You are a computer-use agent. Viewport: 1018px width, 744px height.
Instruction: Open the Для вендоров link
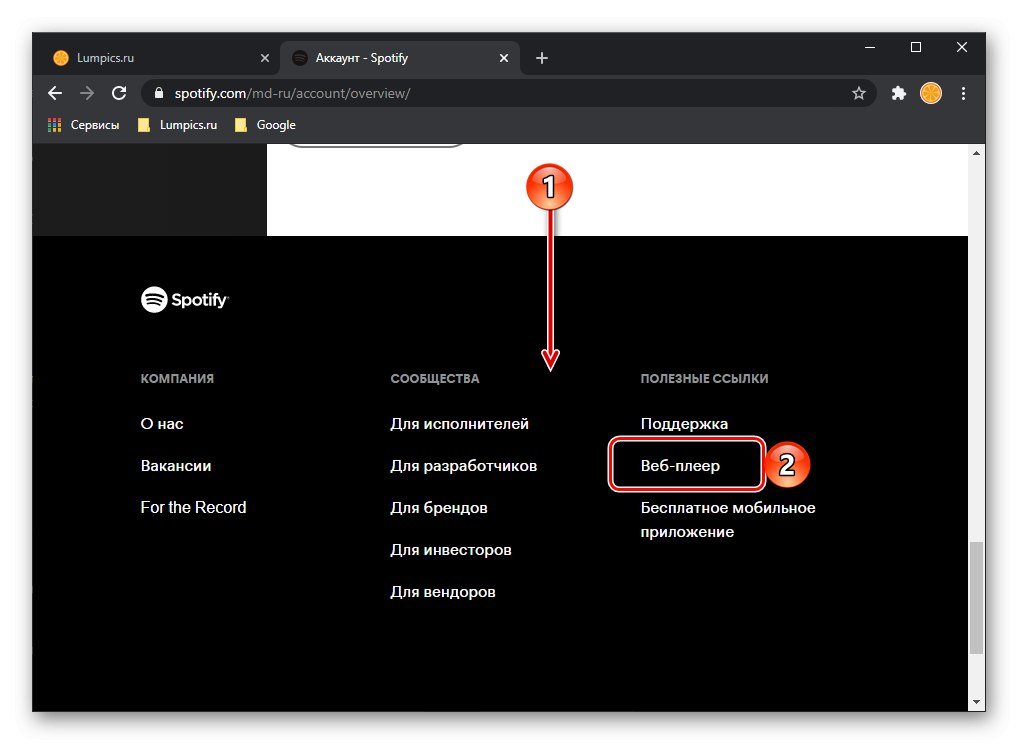click(x=443, y=592)
